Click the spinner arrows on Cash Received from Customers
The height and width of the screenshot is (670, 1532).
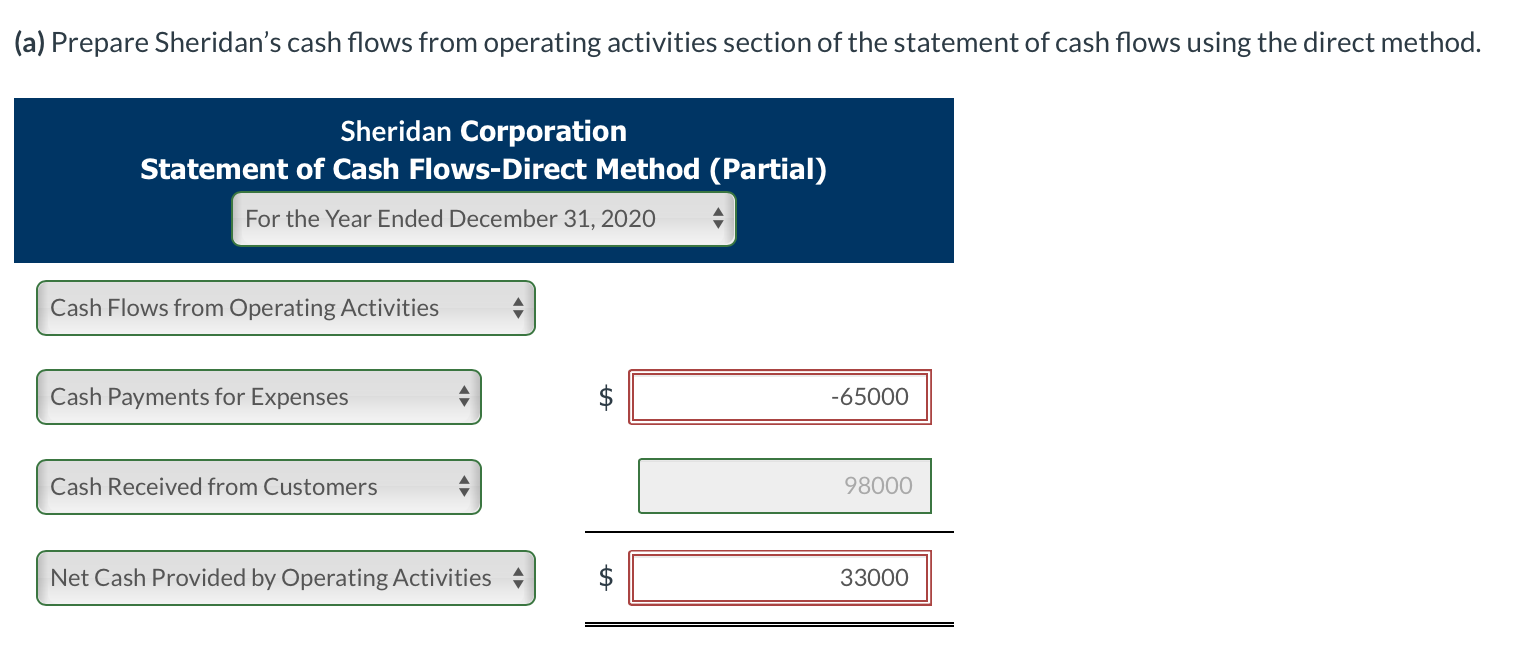point(464,487)
